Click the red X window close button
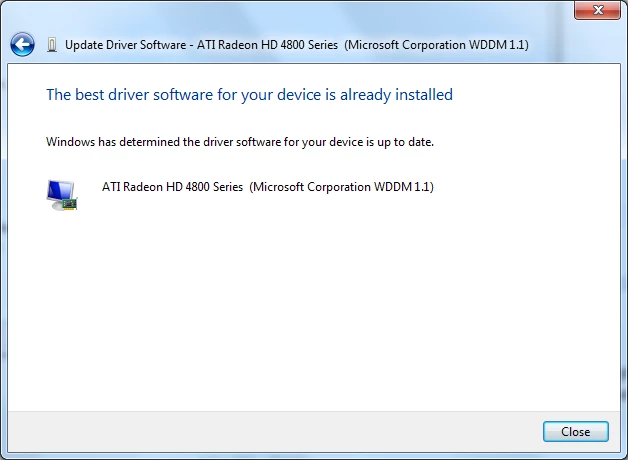The height and width of the screenshot is (460, 628). pos(597,10)
